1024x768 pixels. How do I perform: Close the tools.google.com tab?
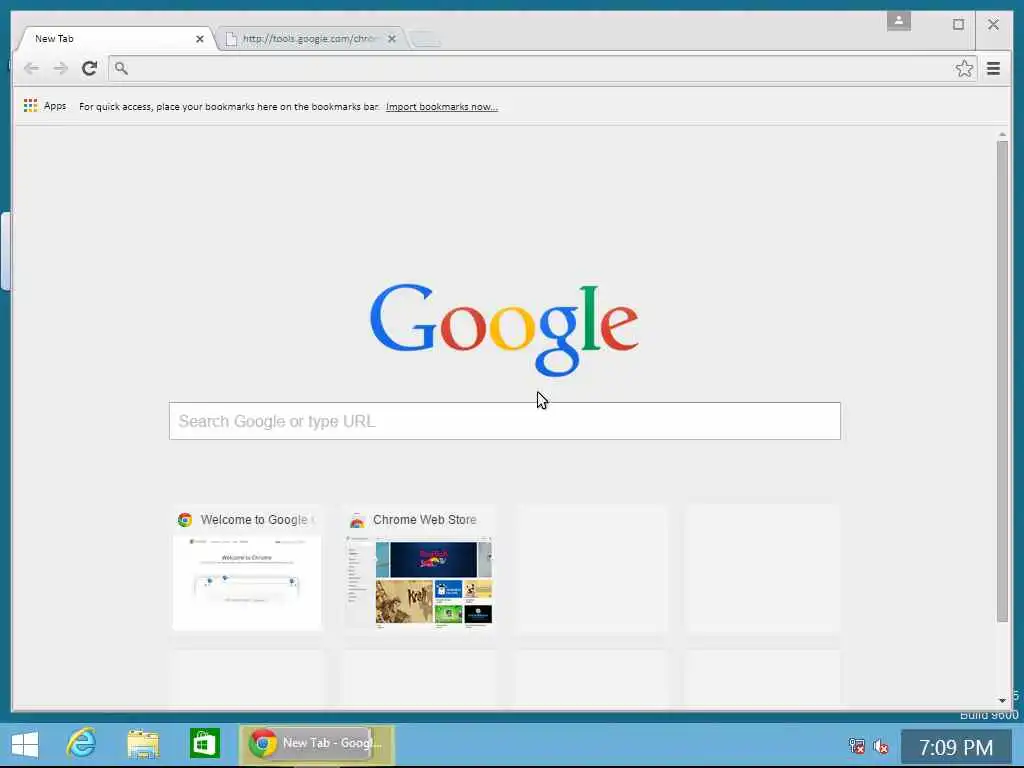(x=392, y=39)
